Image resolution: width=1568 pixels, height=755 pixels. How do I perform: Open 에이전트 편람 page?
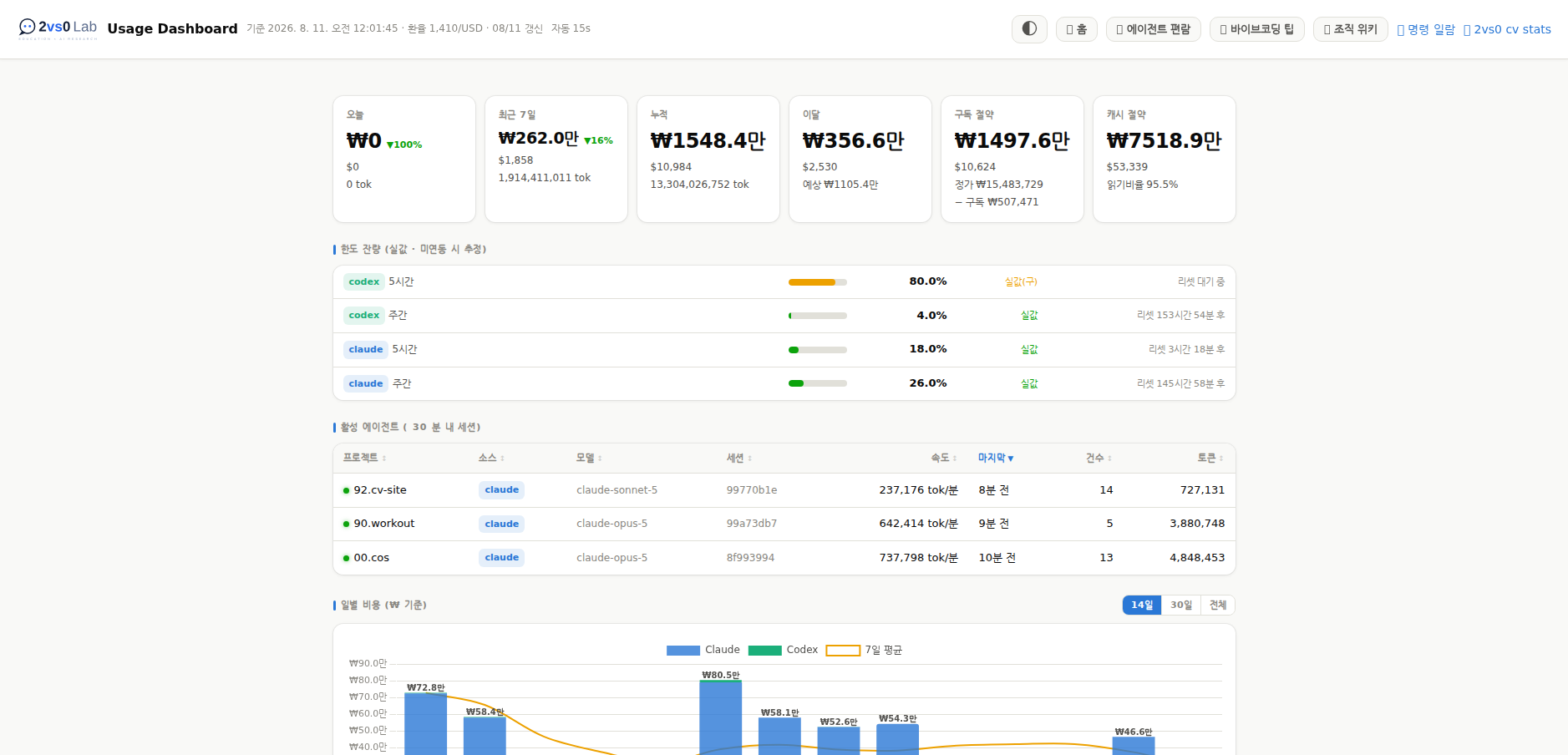coord(1153,29)
